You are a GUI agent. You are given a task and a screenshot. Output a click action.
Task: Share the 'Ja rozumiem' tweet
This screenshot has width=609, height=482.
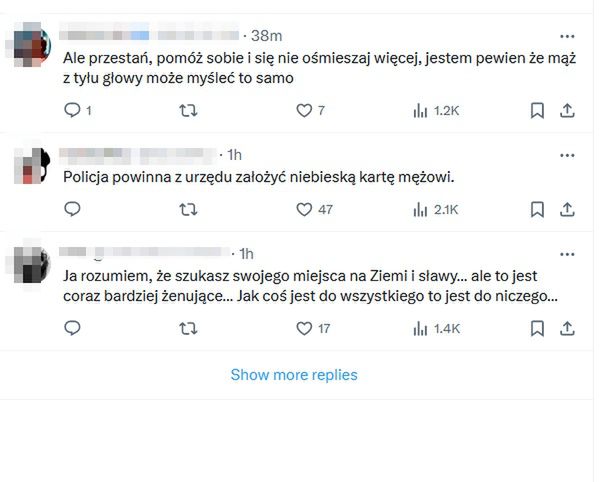[567, 328]
